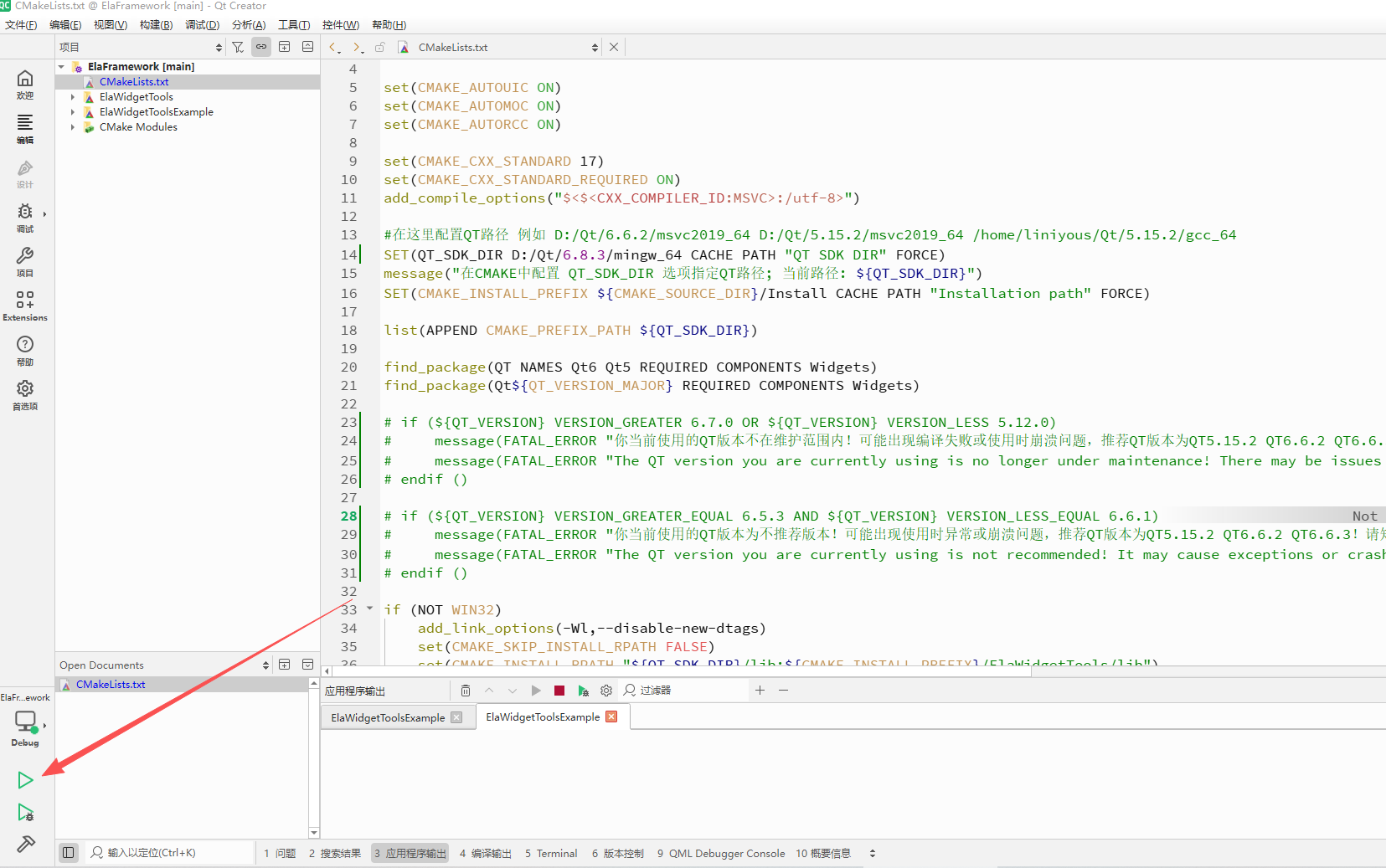The width and height of the screenshot is (1386, 868).
Task: Open the 帮助(H) menu
Action: [389, 25]
